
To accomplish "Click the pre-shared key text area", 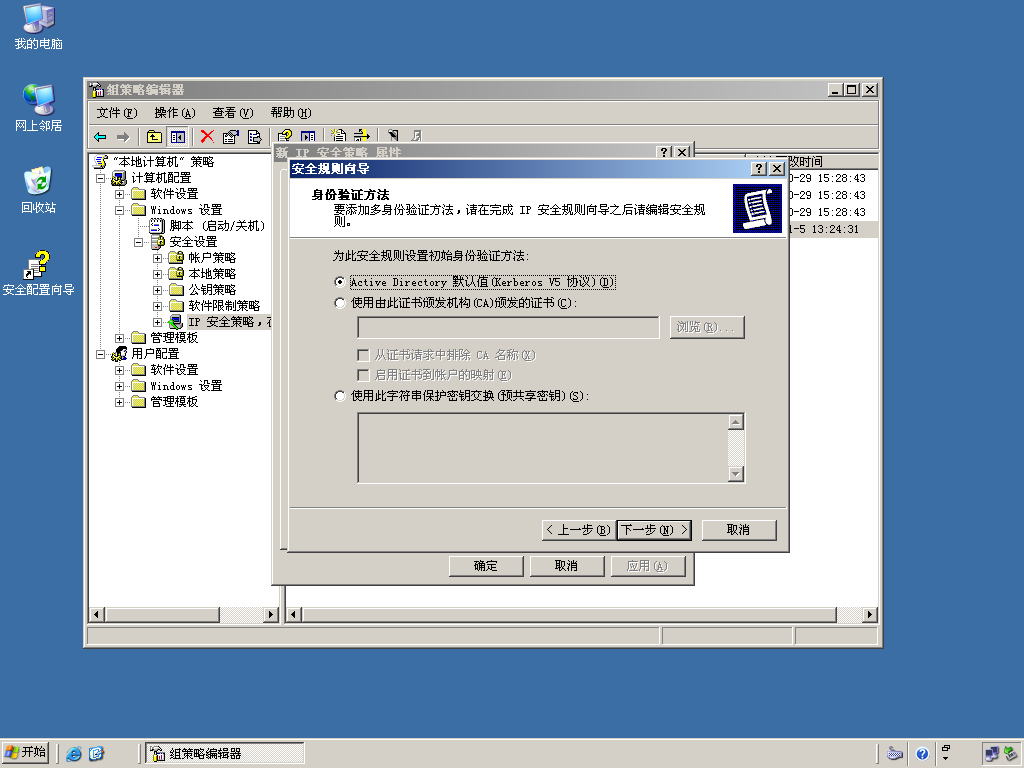I will pyautogui.click(x=542, y=448).
